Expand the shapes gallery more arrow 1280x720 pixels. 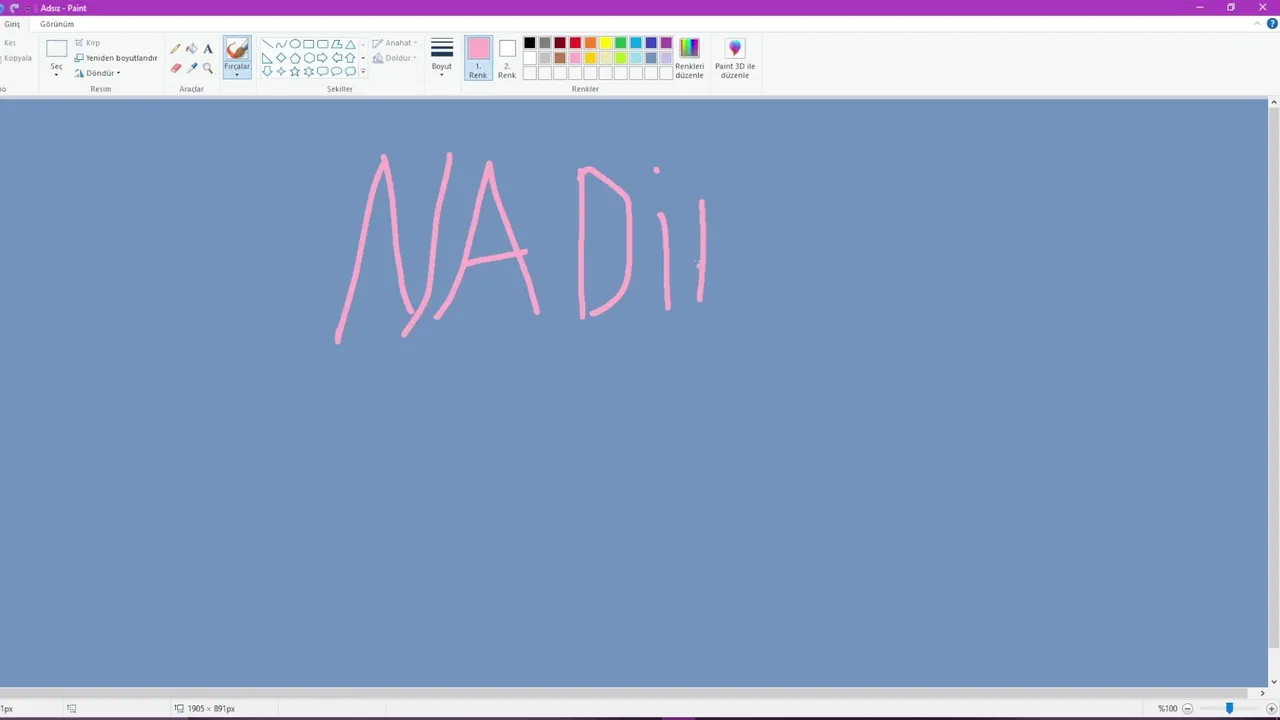click(363, 72)
